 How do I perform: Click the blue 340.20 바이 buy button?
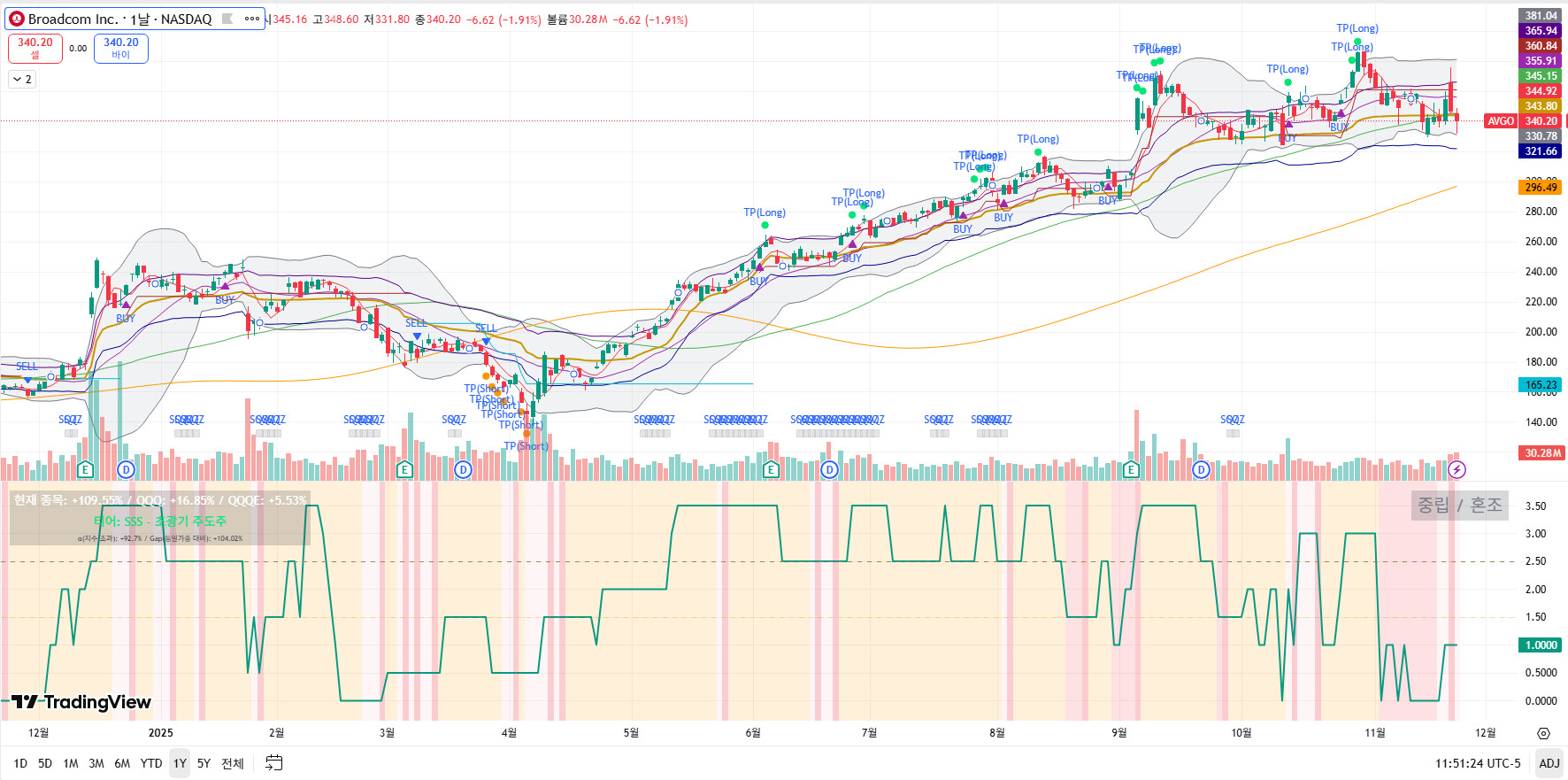point(121,48)
